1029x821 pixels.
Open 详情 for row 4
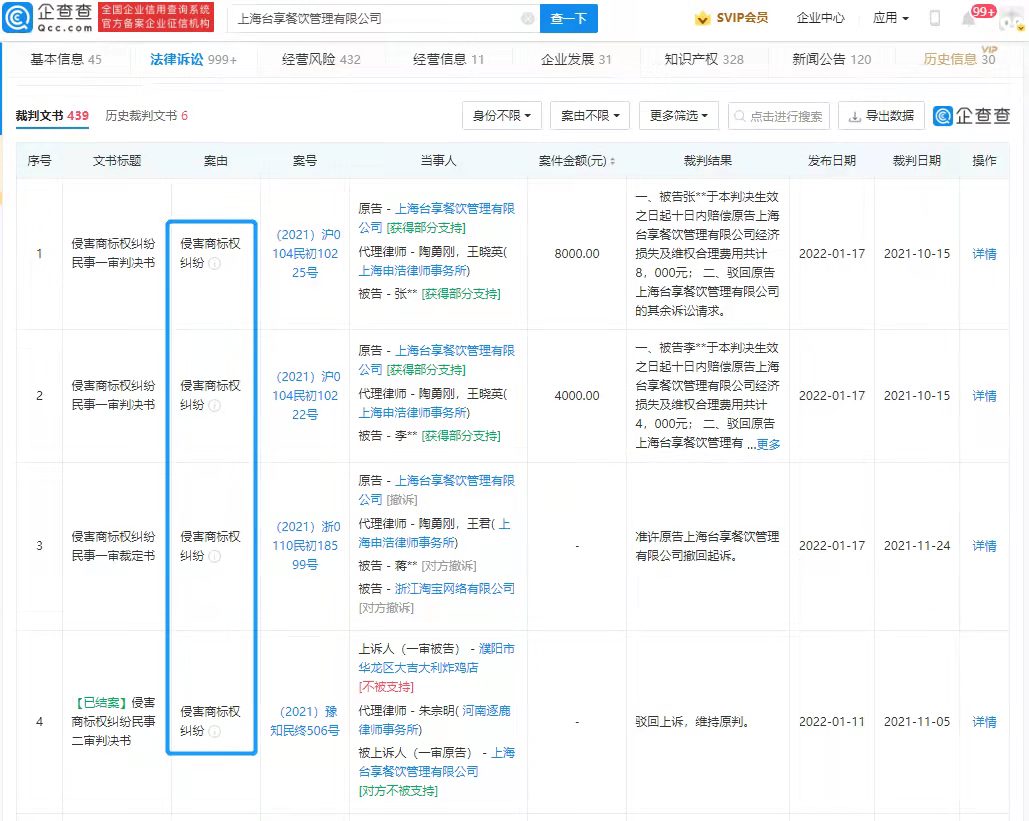point(984,722)
